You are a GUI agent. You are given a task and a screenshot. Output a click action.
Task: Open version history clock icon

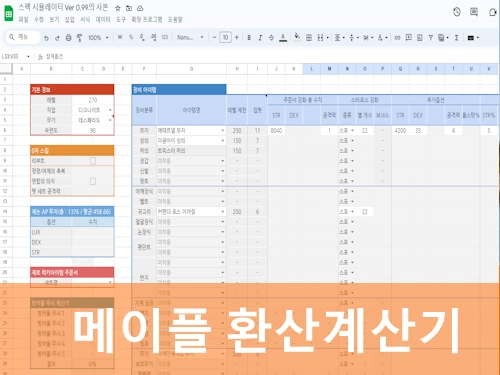457,12
